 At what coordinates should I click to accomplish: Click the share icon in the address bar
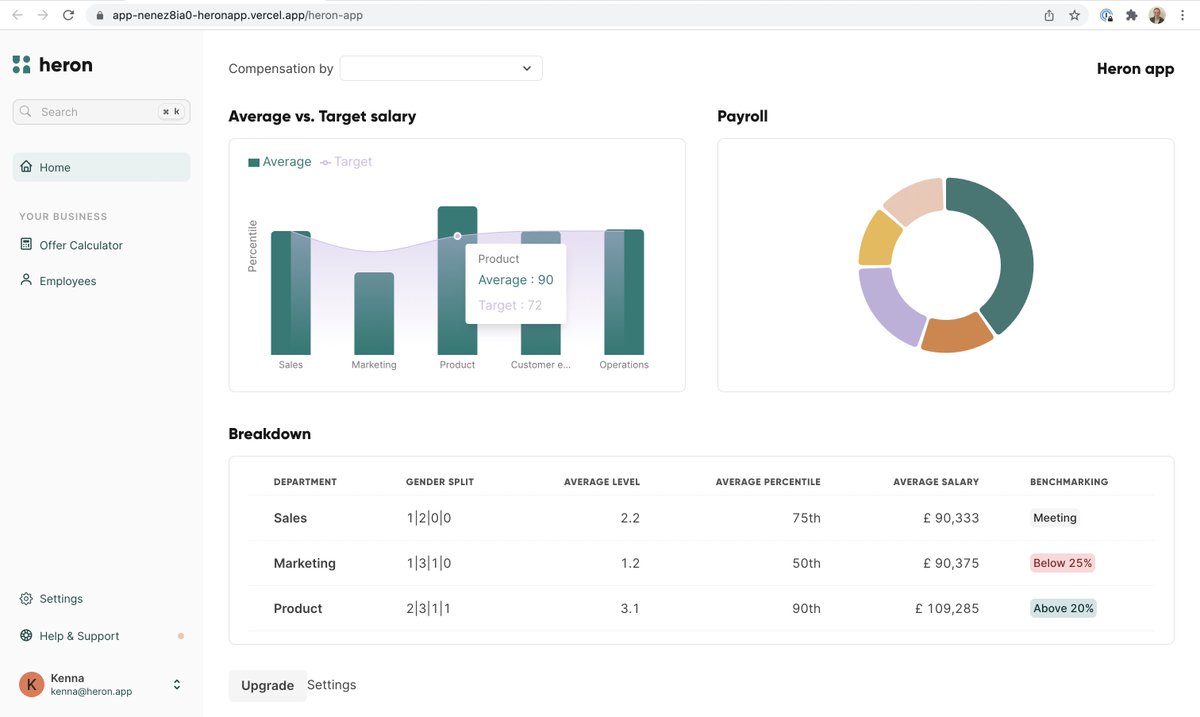(x=1049, y=15)
